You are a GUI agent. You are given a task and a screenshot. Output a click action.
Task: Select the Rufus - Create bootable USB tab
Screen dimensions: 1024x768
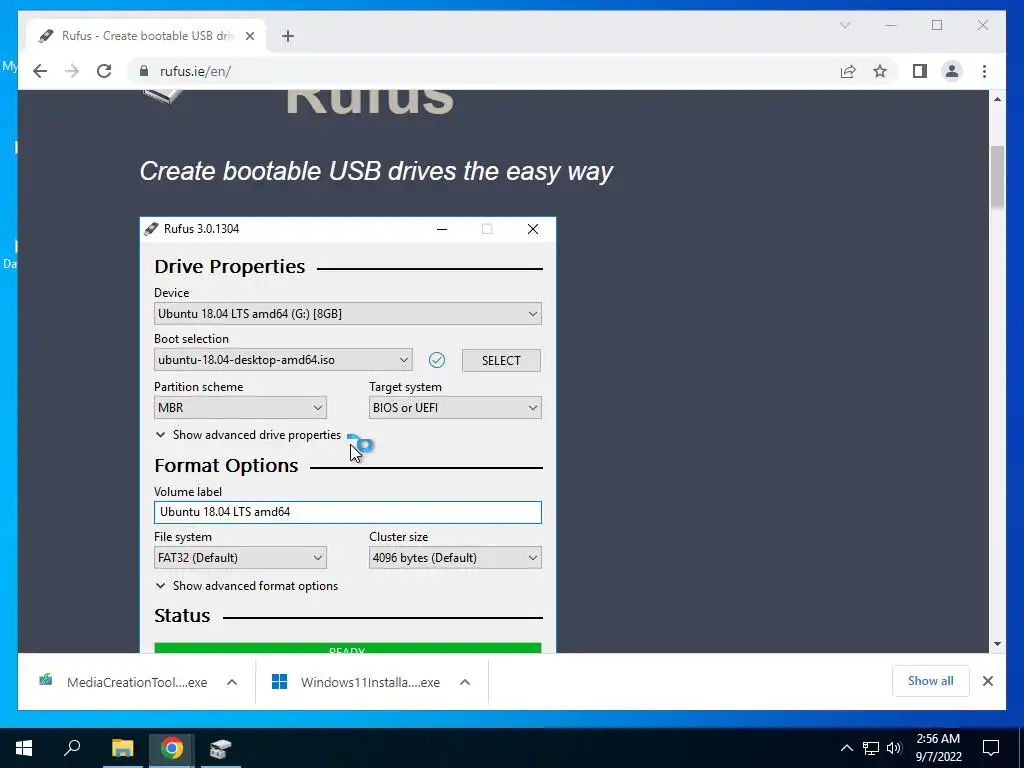[x=146, y=36]
